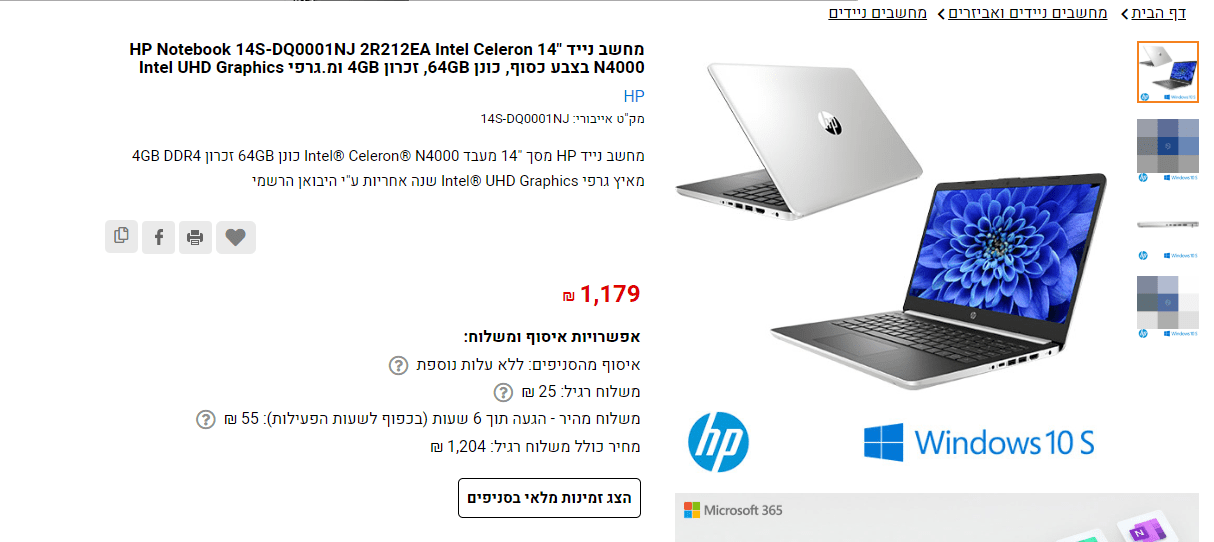Open help icon beside משלוח רגיל 25 ₪

(504, 392)
